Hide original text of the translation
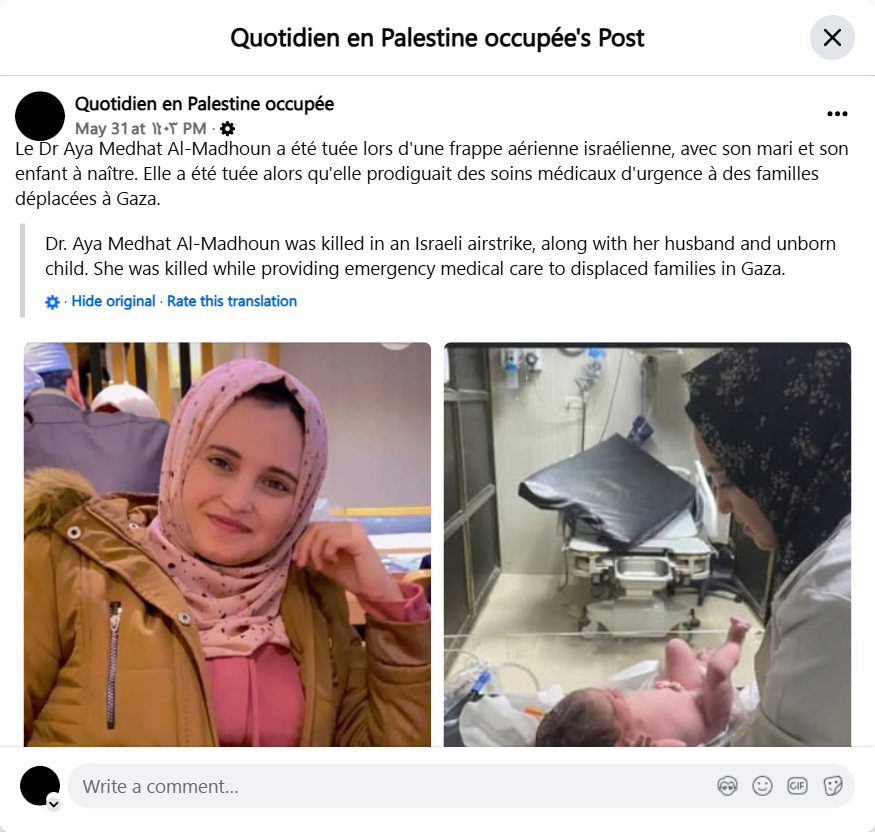875x832 pixels. pyautogui.click(x=113, y=301)
